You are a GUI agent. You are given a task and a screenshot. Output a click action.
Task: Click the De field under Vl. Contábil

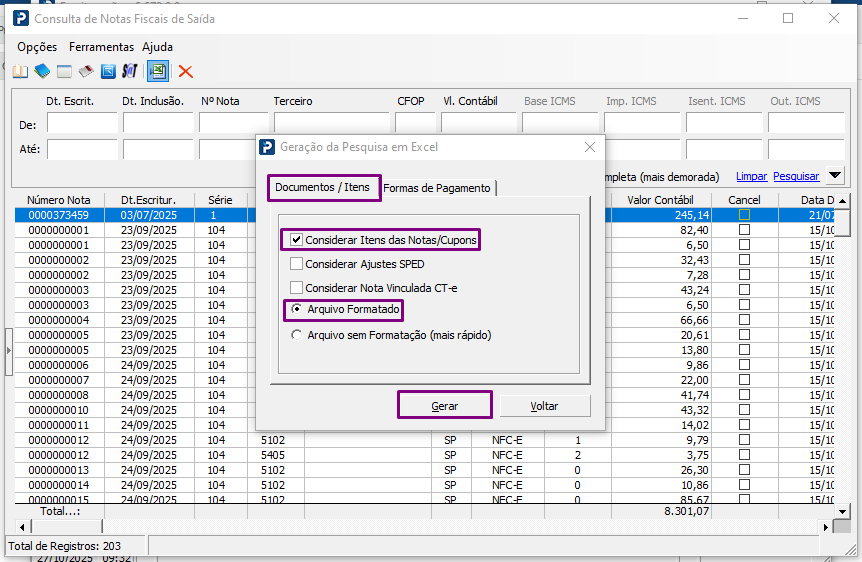pos(478,123)
